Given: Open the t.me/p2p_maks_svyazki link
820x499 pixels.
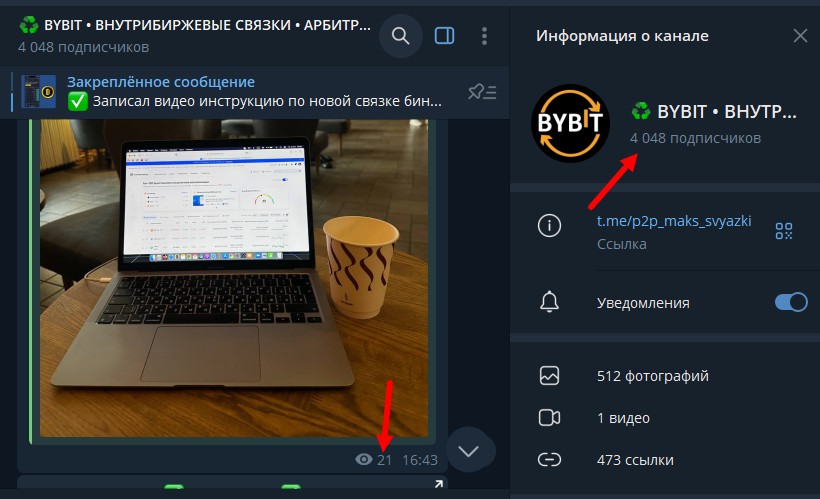Looking at the screenshot, I should 674,221.
